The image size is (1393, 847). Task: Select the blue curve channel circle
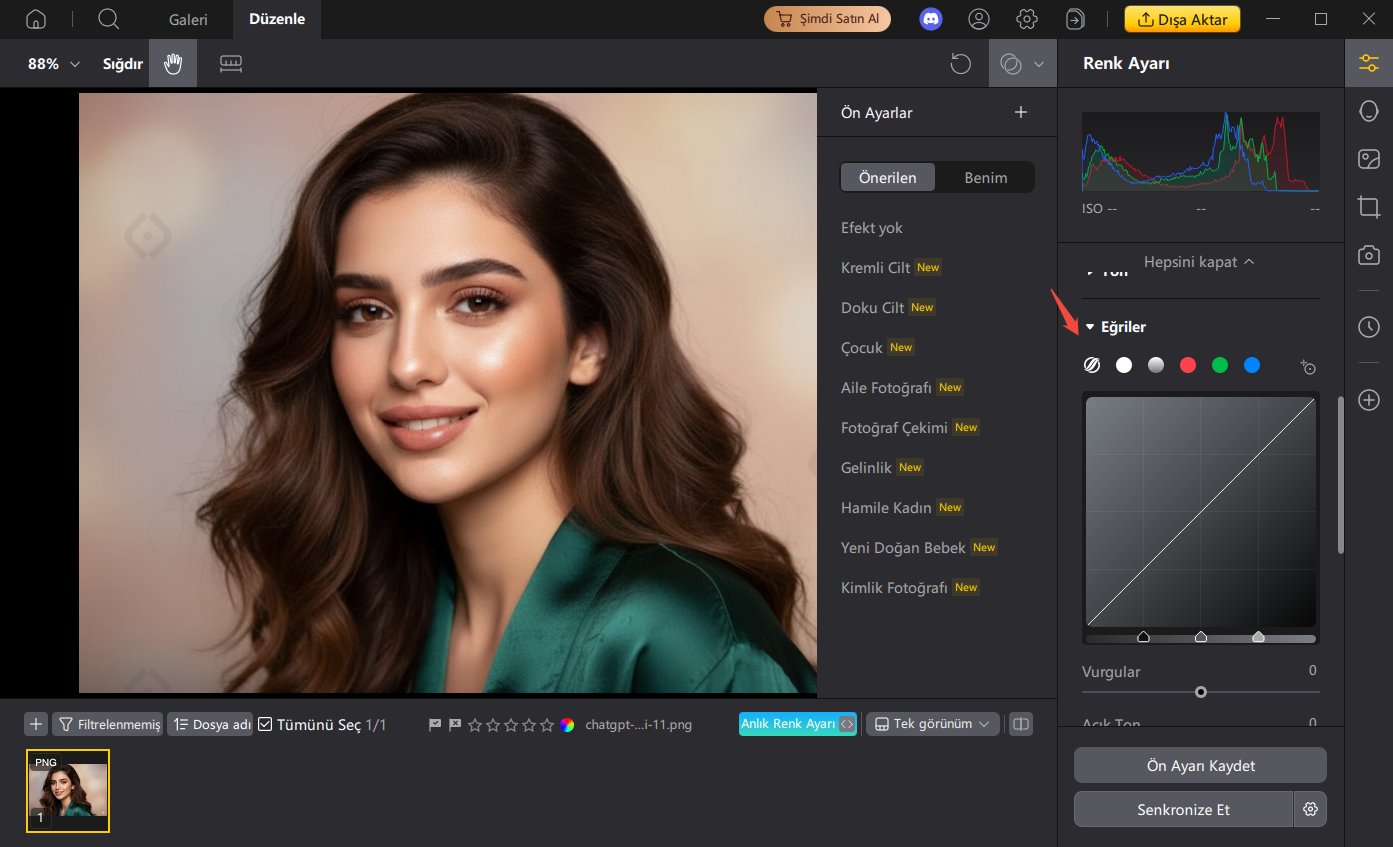tap(1251, 365)
